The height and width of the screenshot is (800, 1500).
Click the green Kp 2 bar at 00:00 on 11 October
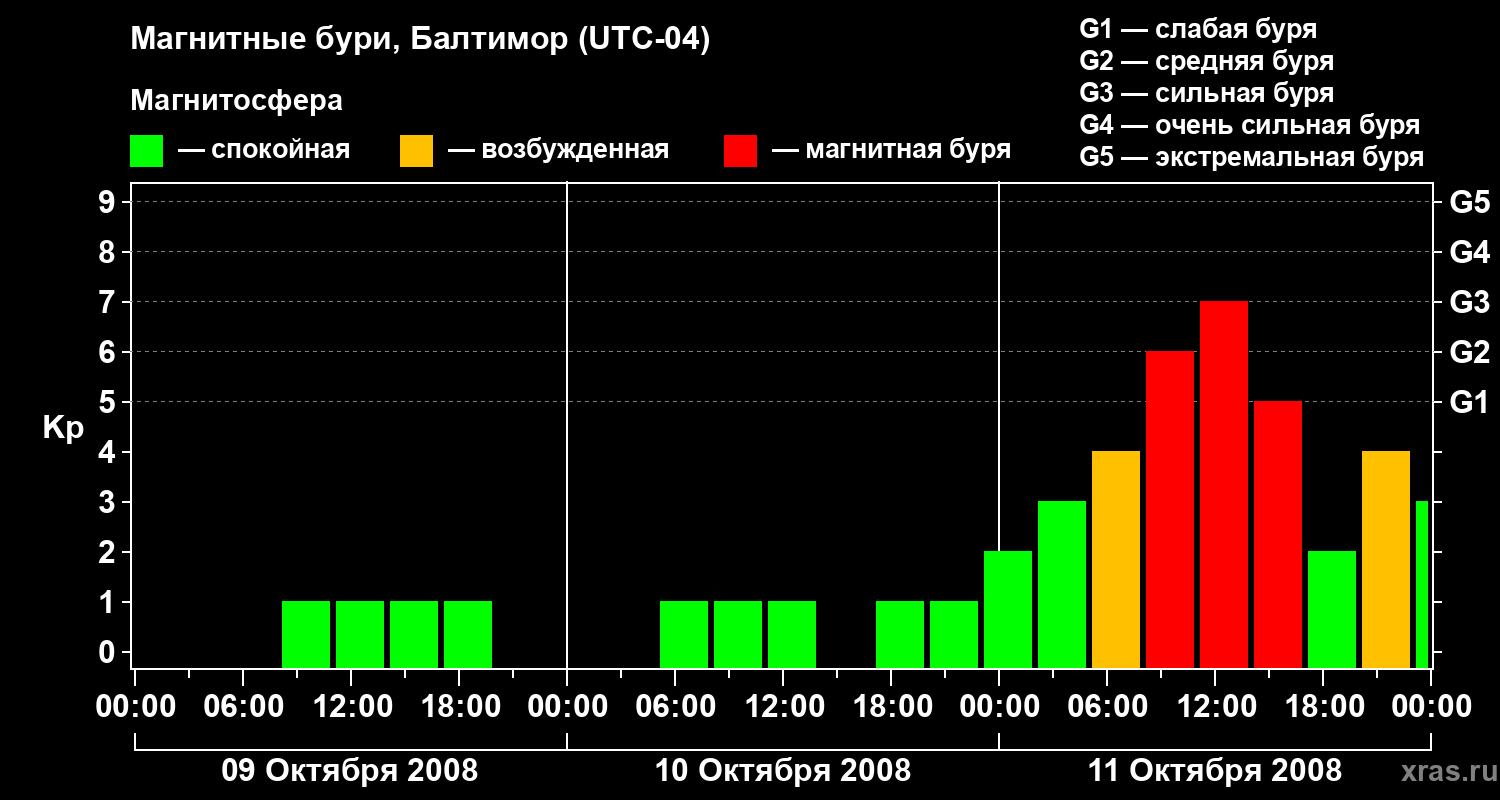(1008, 609)
